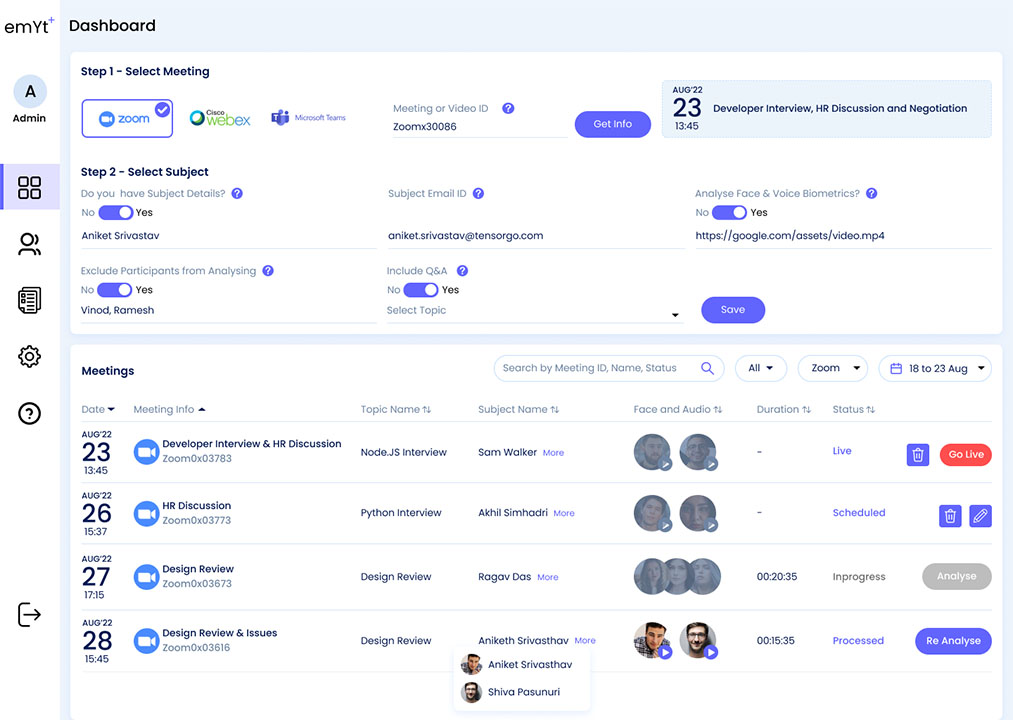This screenshot has width=1013, height=720.
Task: Delete the HR Discussion meeting via trash icon
Action: [x=950, y=516]
